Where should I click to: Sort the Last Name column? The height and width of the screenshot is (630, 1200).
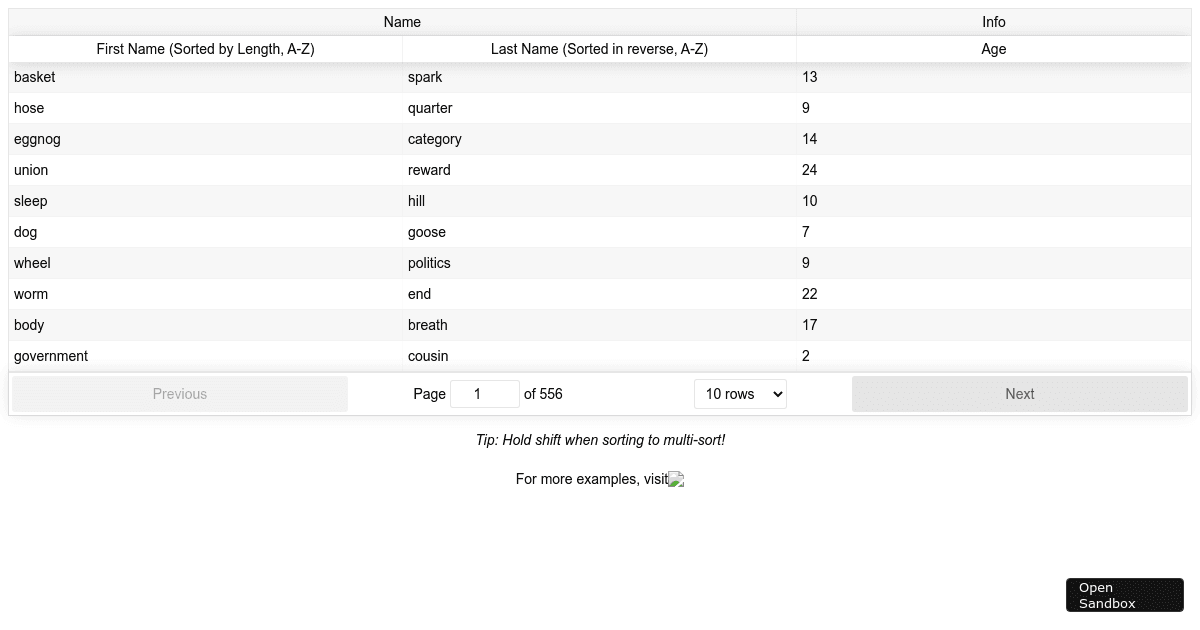[x=599, y=48]
